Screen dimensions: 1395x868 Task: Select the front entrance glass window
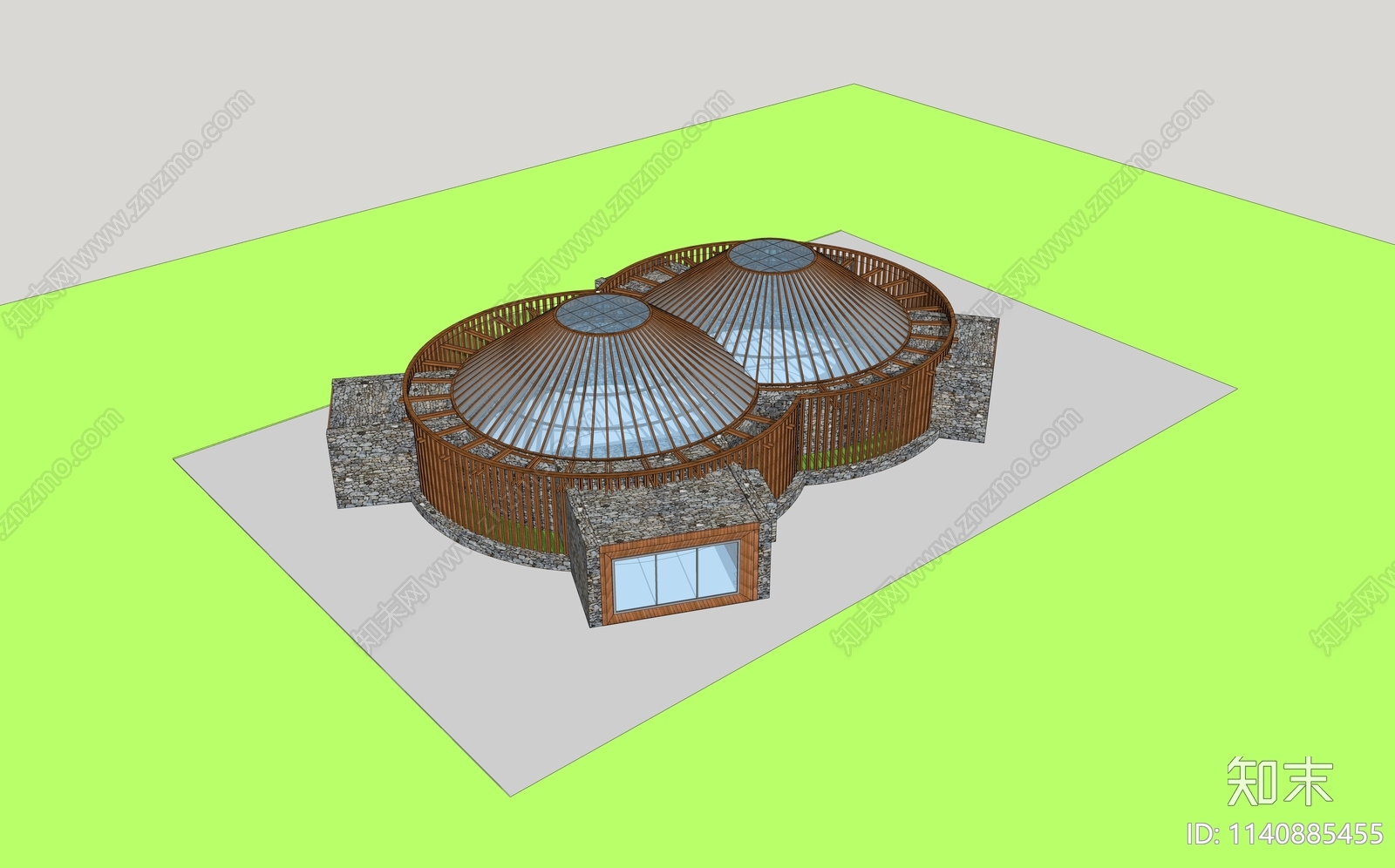coord(676,576)
